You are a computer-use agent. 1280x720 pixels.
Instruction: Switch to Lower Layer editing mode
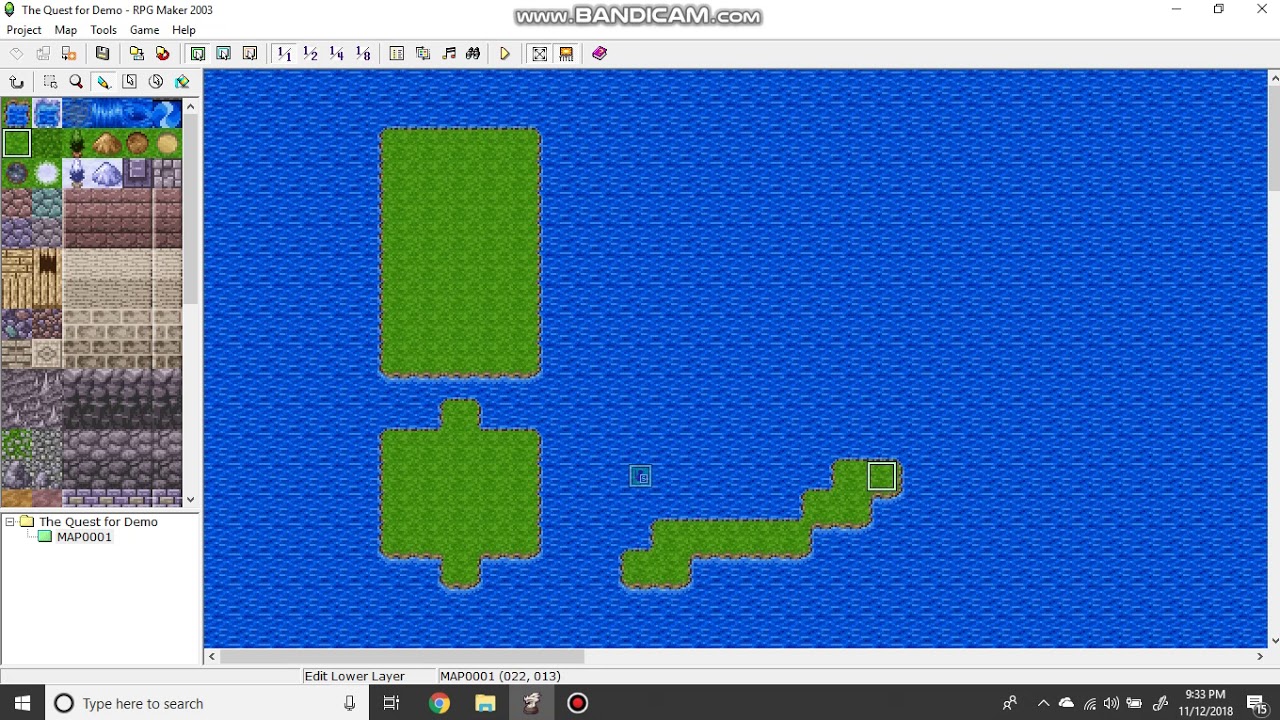(198, 54)
